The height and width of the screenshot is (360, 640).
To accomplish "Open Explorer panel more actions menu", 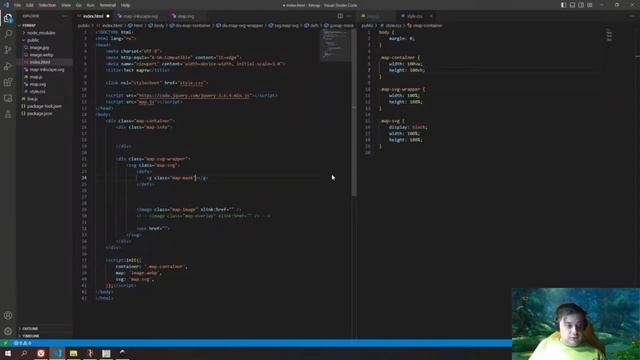I will click(65, 16).
